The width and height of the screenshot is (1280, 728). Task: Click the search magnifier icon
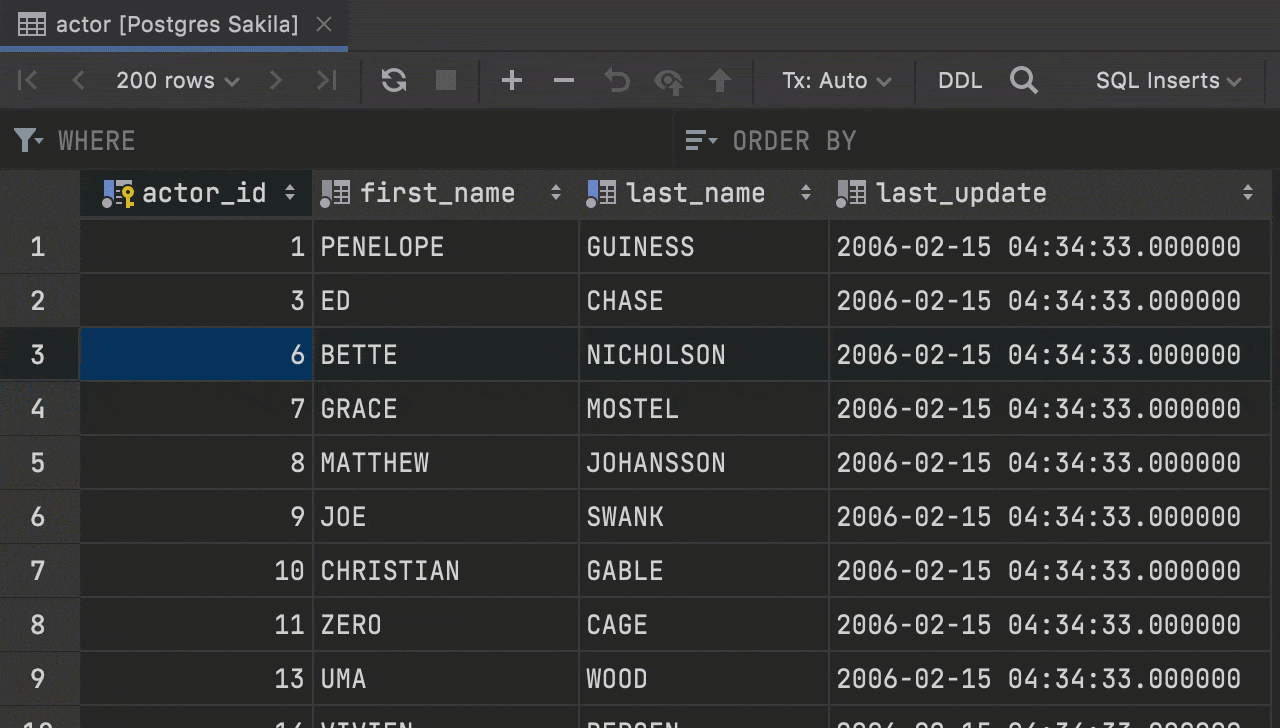click(x=1023, y=81)
